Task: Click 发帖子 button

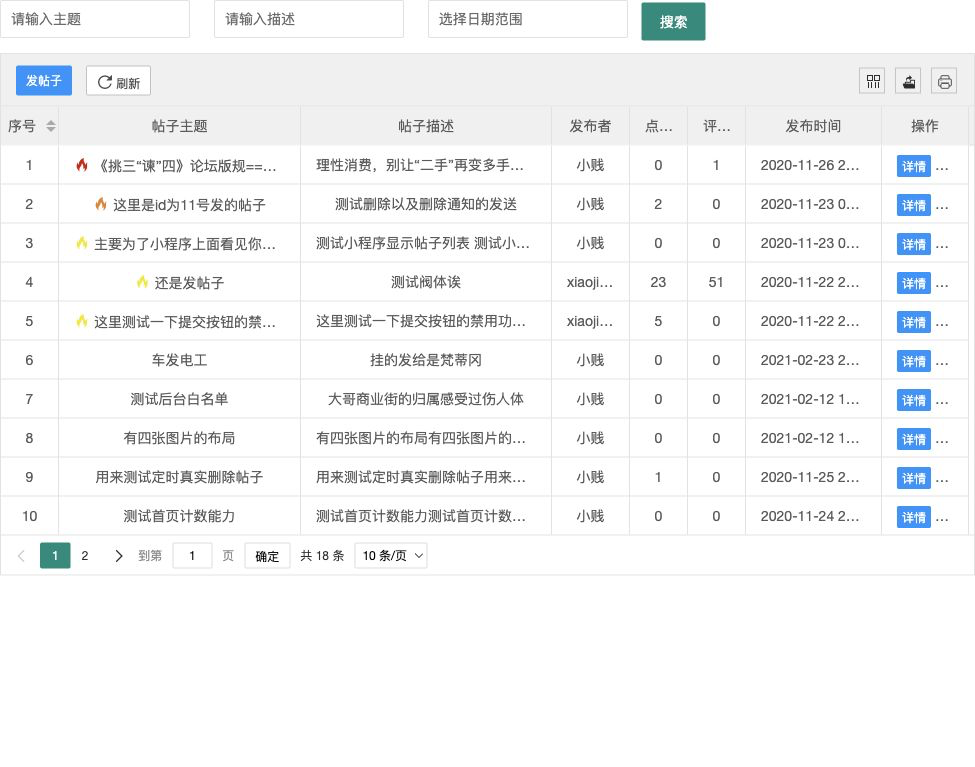Action: 44,81
